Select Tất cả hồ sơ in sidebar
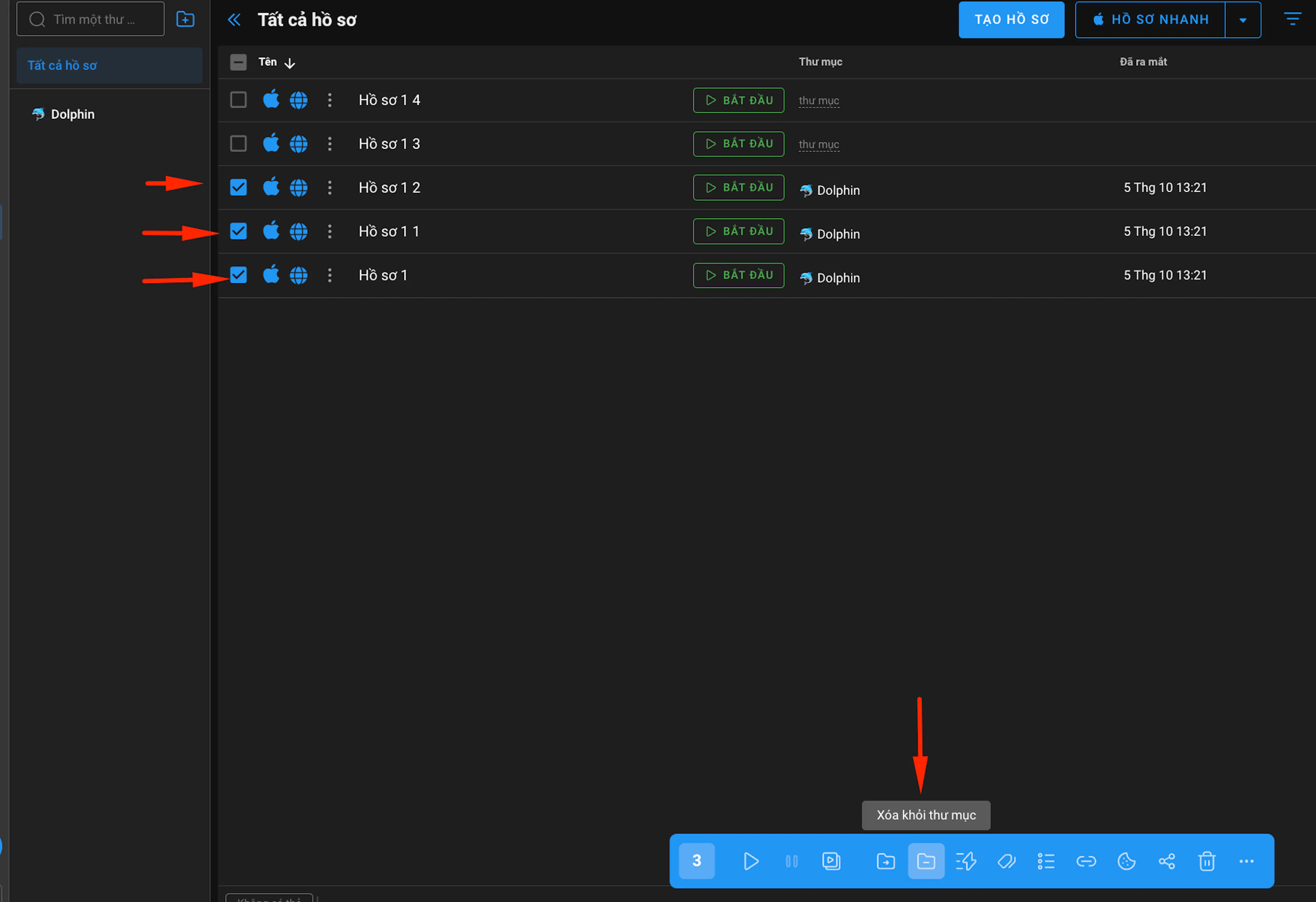Screen dimensions: 1316x902 click(109, 66)
